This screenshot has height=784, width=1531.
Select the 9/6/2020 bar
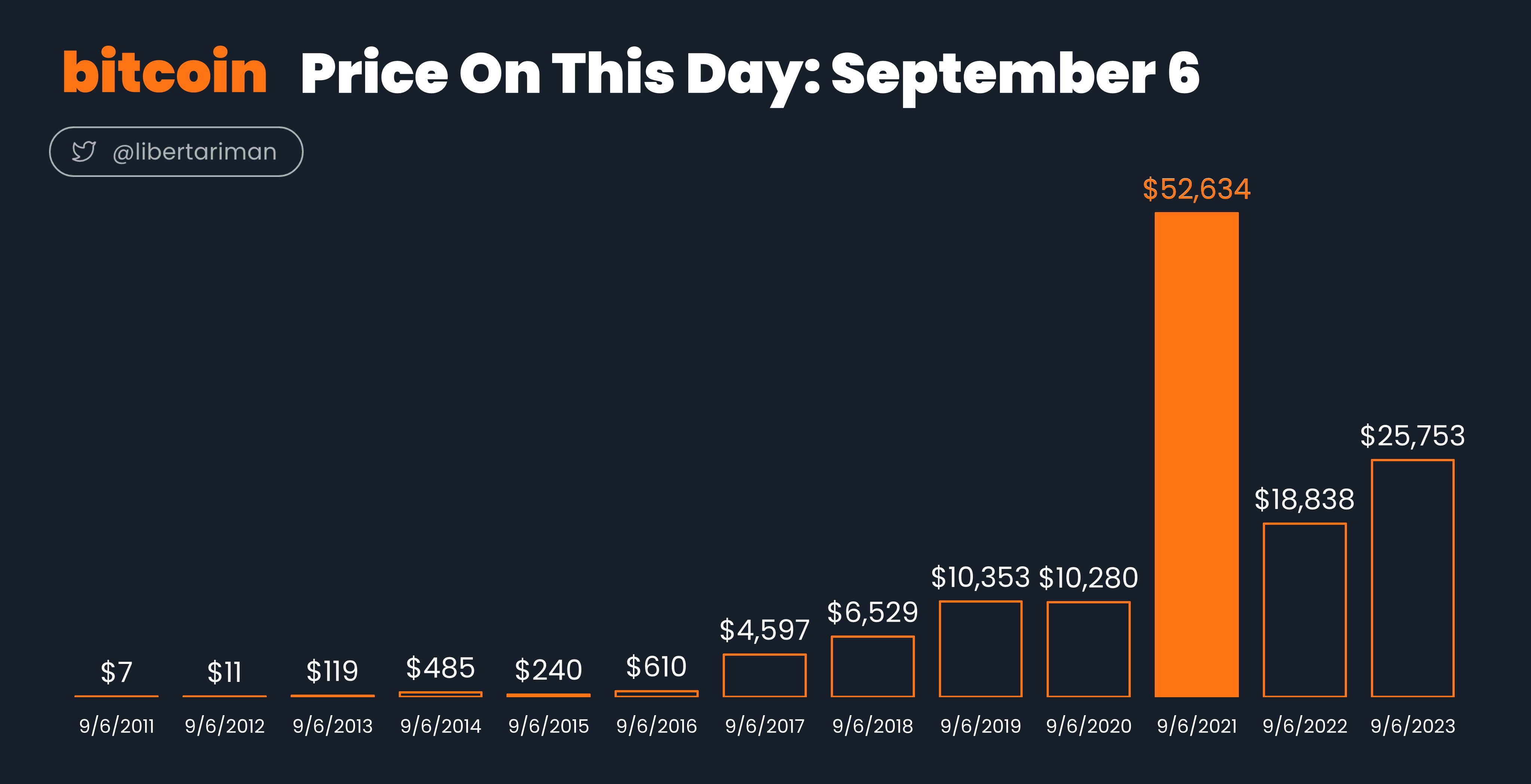(x=1088, y=649)
